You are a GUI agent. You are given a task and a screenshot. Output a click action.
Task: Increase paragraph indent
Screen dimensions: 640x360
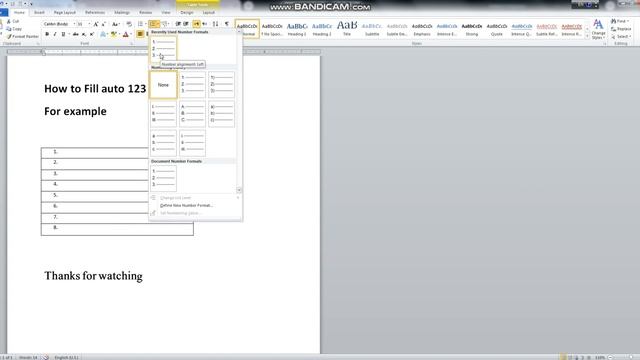(186, 24)
